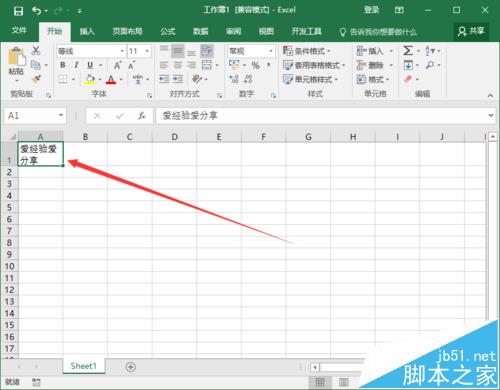Activate the Format Painter brush
Viewport: 500px width, 390px height.
tap(36, 79)
